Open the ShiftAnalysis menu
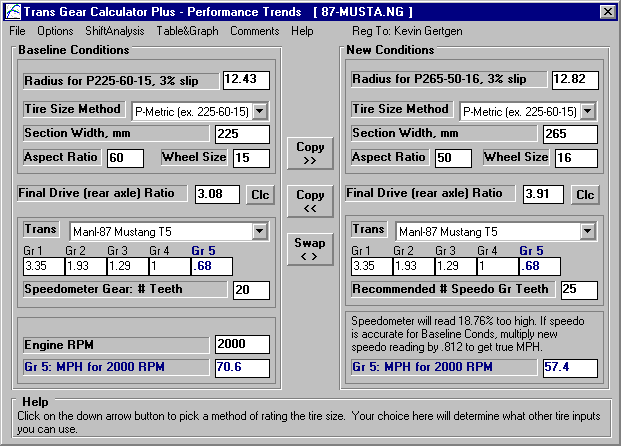This screenshot has width=621, height=446. click(115, 31)
